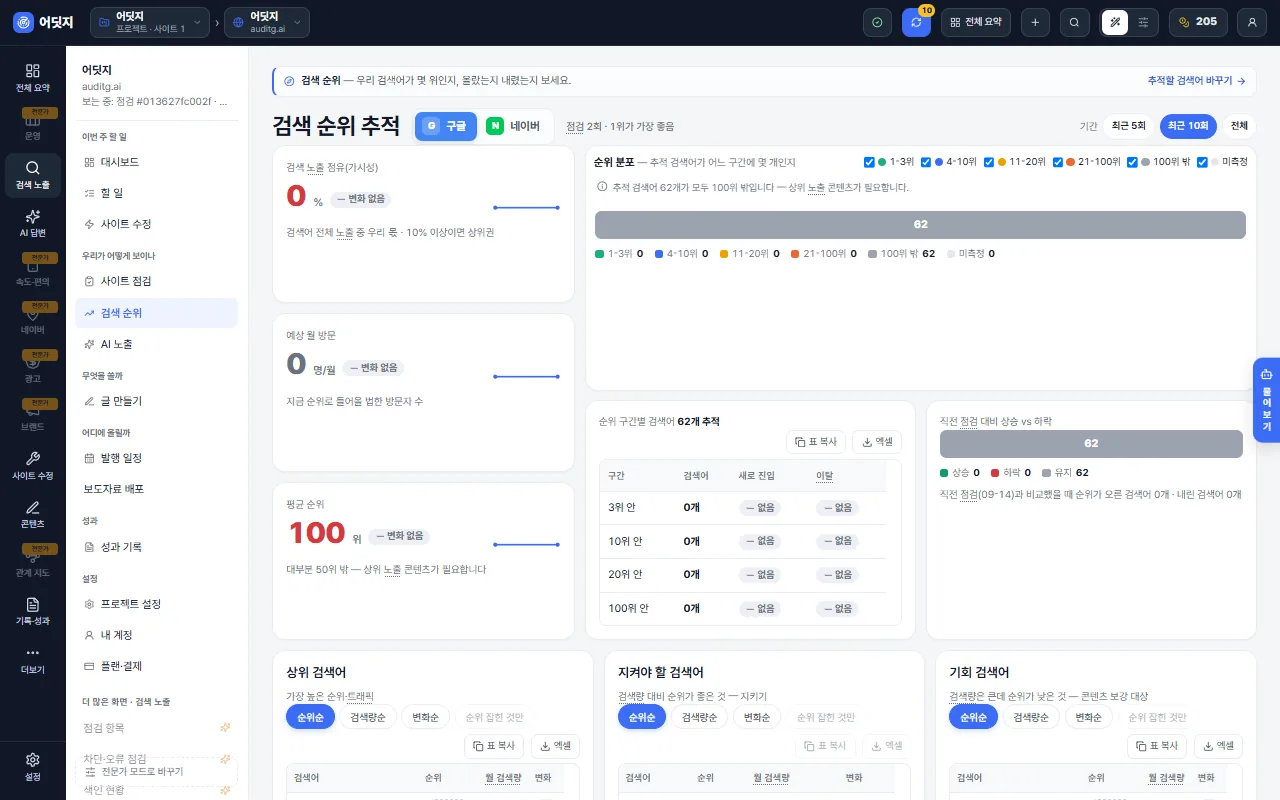Open 사이트 수정 wrench in left rail
Viewport: 1280px width, 800px height.
point(32,466)
